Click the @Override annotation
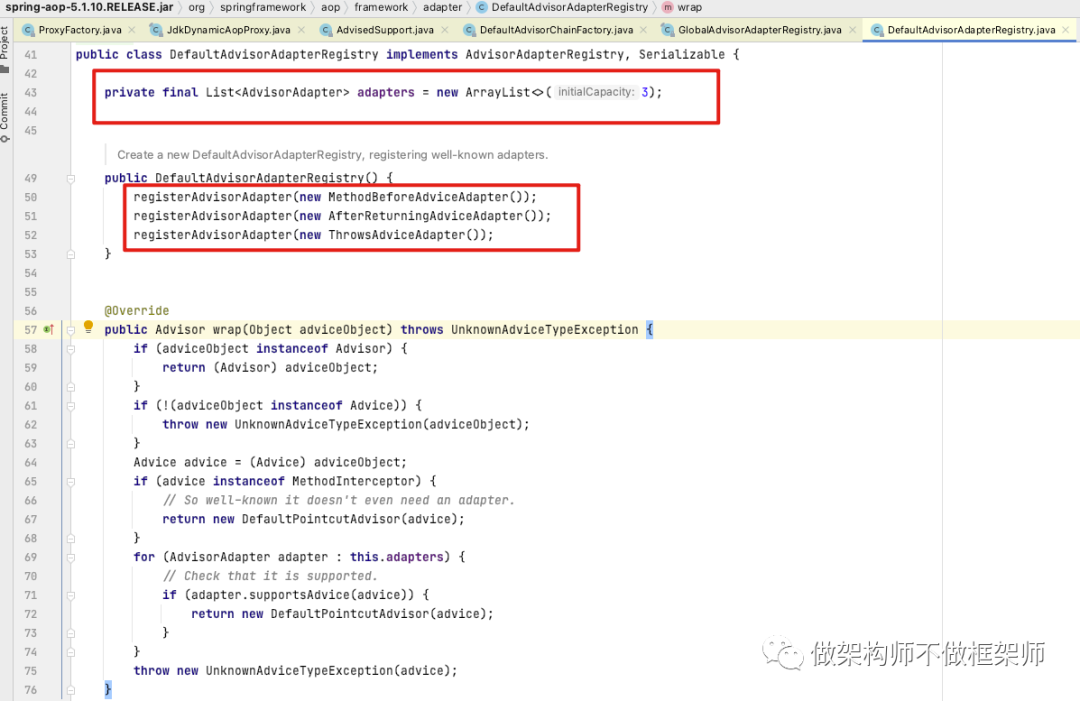This screenshot has width=1080, height=701. (x=136, y=311)
